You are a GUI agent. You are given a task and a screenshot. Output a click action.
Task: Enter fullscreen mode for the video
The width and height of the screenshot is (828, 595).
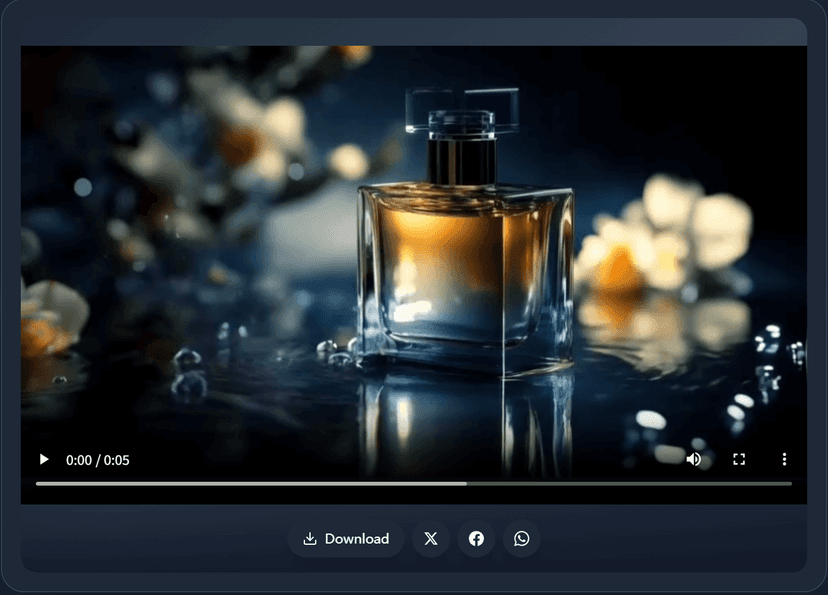tap(739, 460)
